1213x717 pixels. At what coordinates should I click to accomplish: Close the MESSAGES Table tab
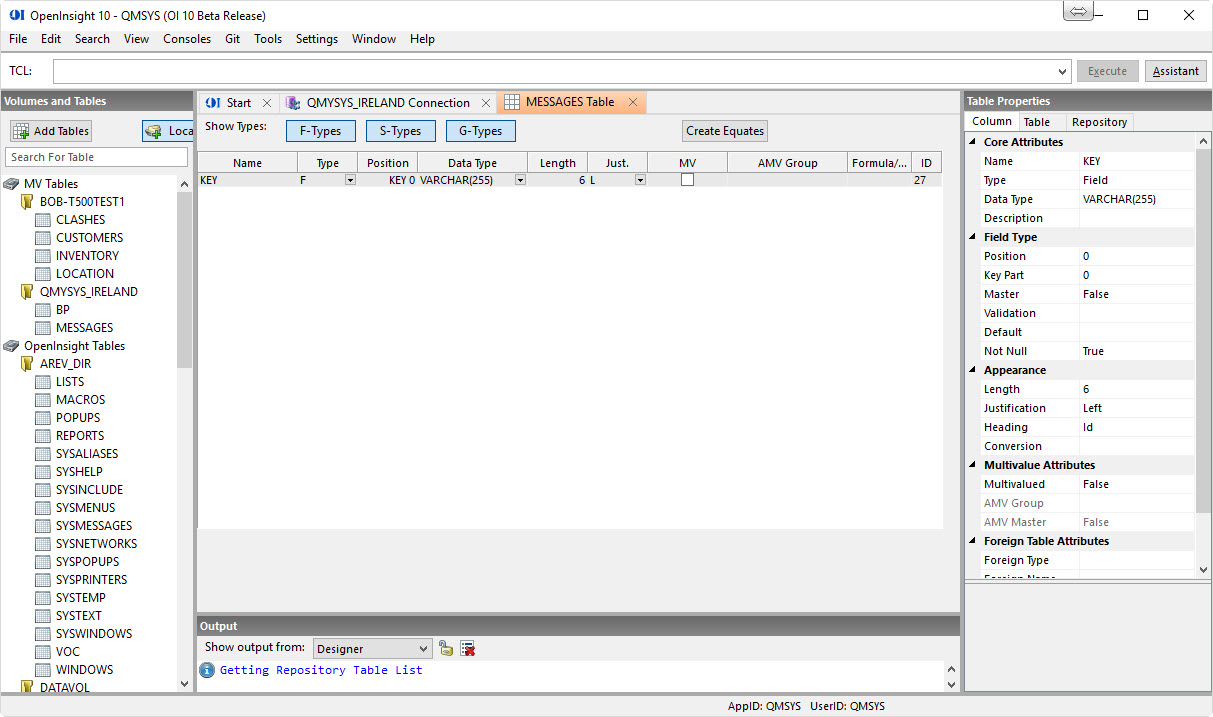[x=633, y=102]
